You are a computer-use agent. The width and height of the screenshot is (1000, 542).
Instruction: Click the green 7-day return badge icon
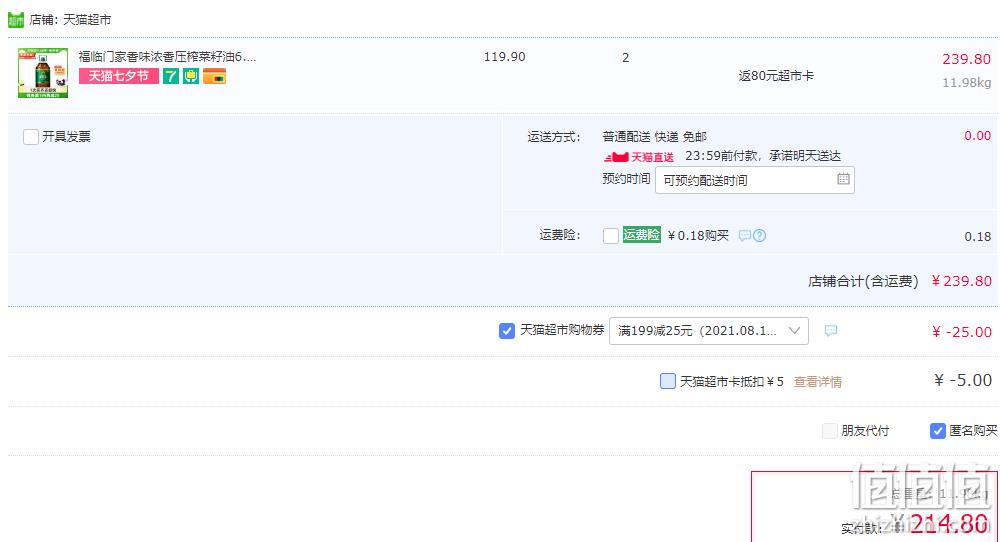(x=171, y=77)
